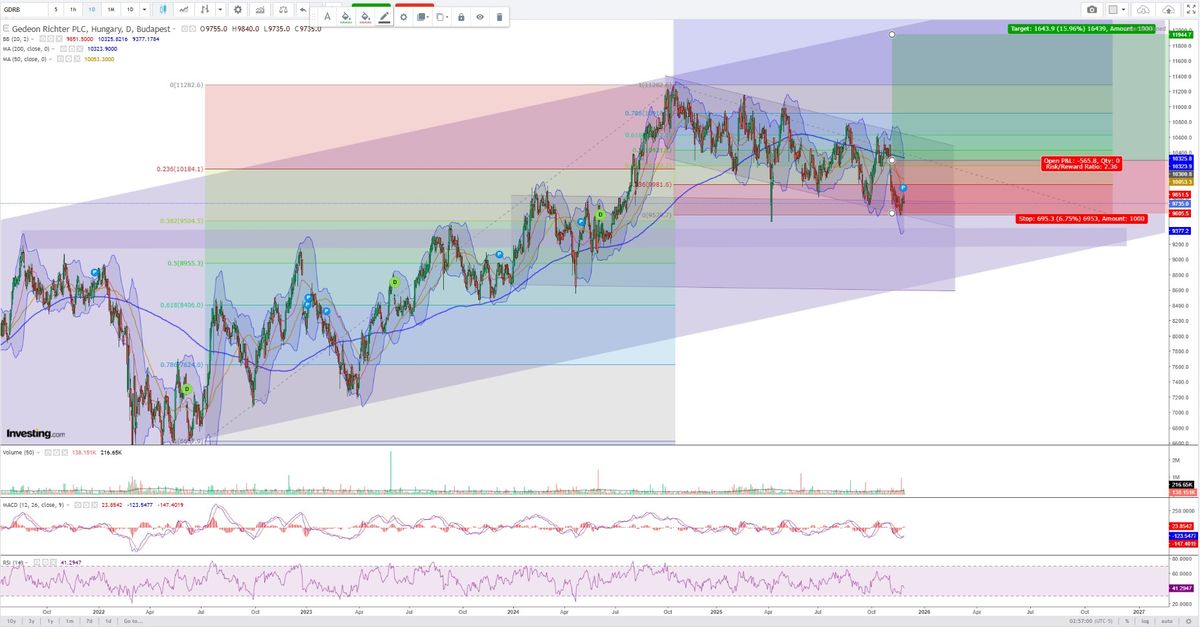
Task: Click the 'Go to...' date button
Action: point(132,621)
